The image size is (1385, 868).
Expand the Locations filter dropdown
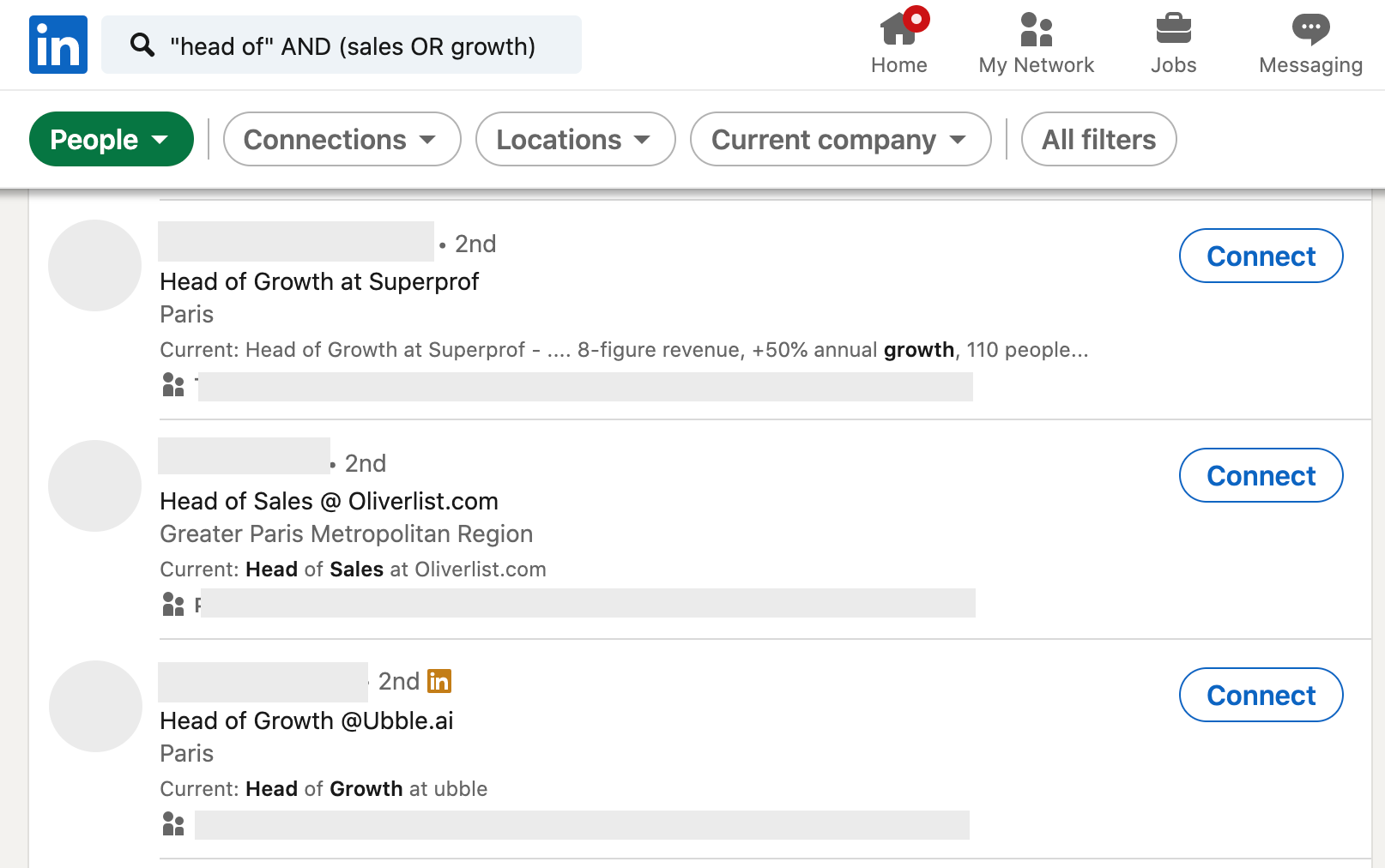click(x=575, y=139)
